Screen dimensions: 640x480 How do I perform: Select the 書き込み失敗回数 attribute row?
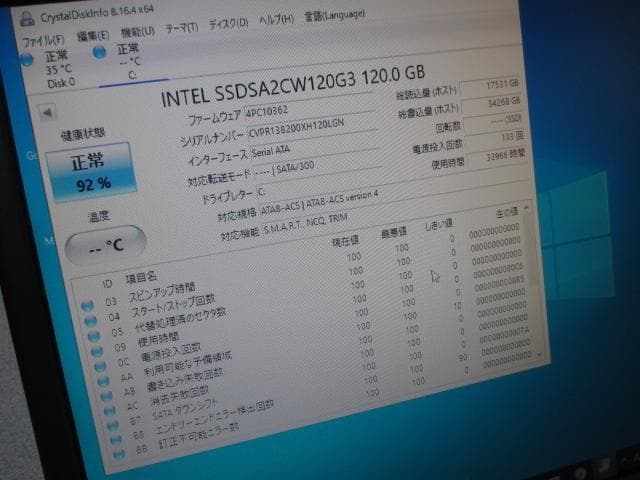coord(313,349)
